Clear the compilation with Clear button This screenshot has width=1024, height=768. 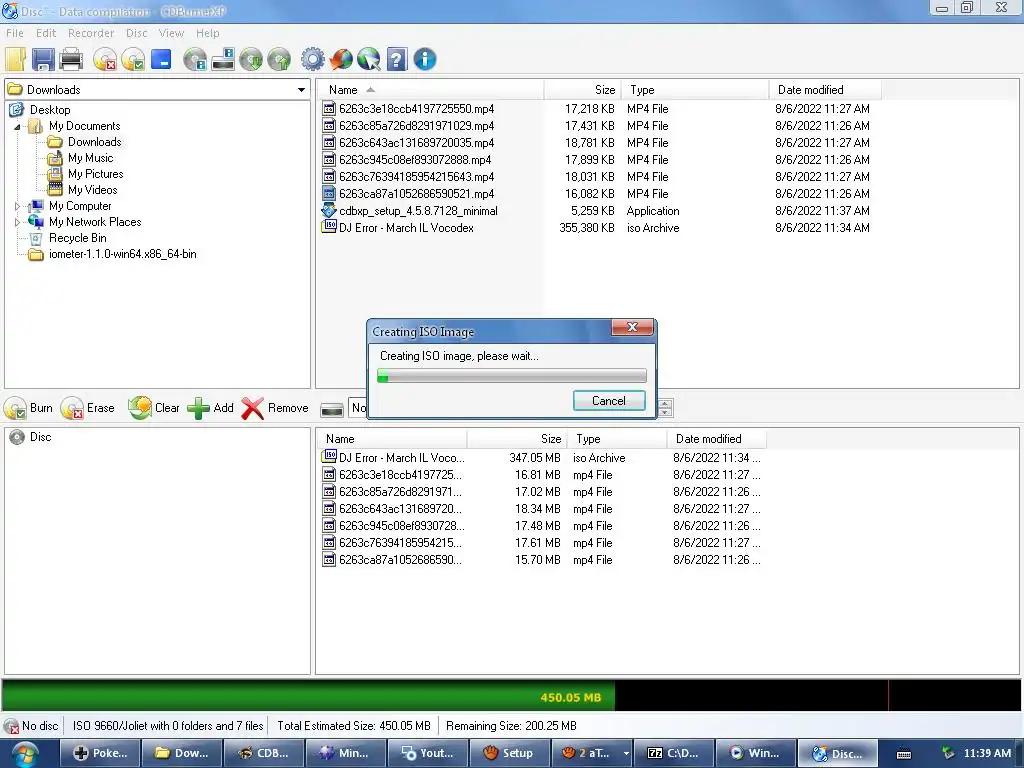point(154,408)
